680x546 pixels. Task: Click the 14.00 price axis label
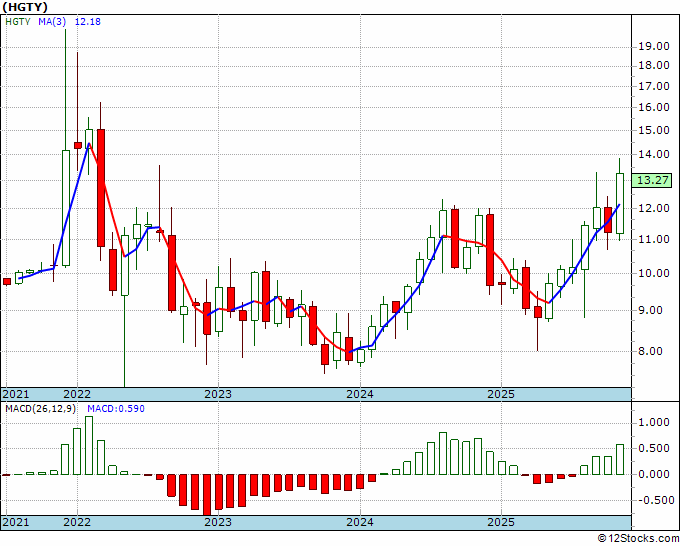pos(654,154)
